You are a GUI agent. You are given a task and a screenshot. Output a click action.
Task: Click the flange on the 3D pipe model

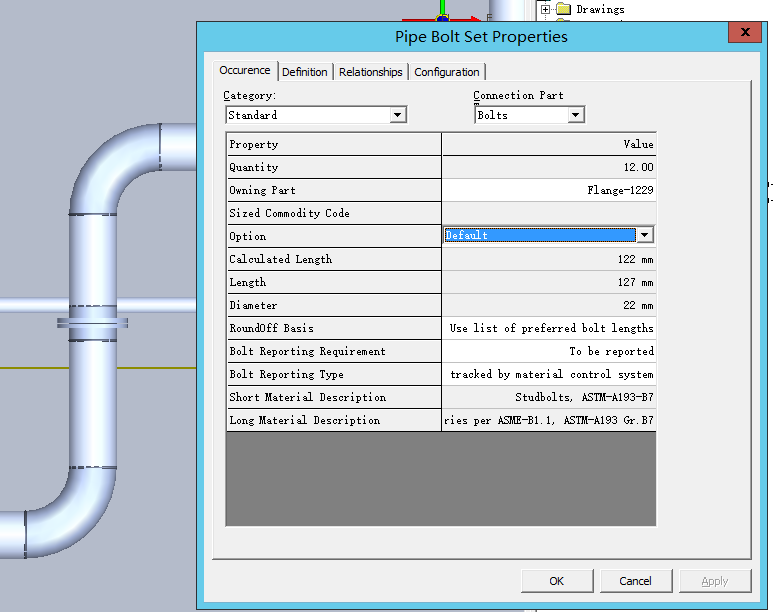[92, 323]
